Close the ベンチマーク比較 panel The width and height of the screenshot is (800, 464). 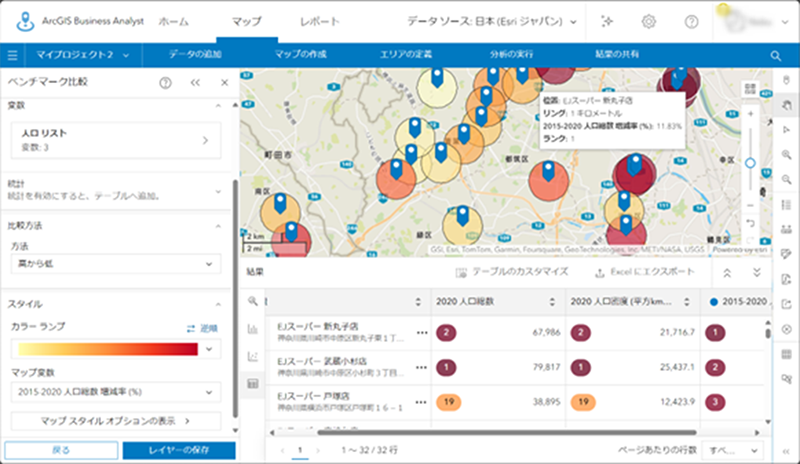click(x=224, y=83)
